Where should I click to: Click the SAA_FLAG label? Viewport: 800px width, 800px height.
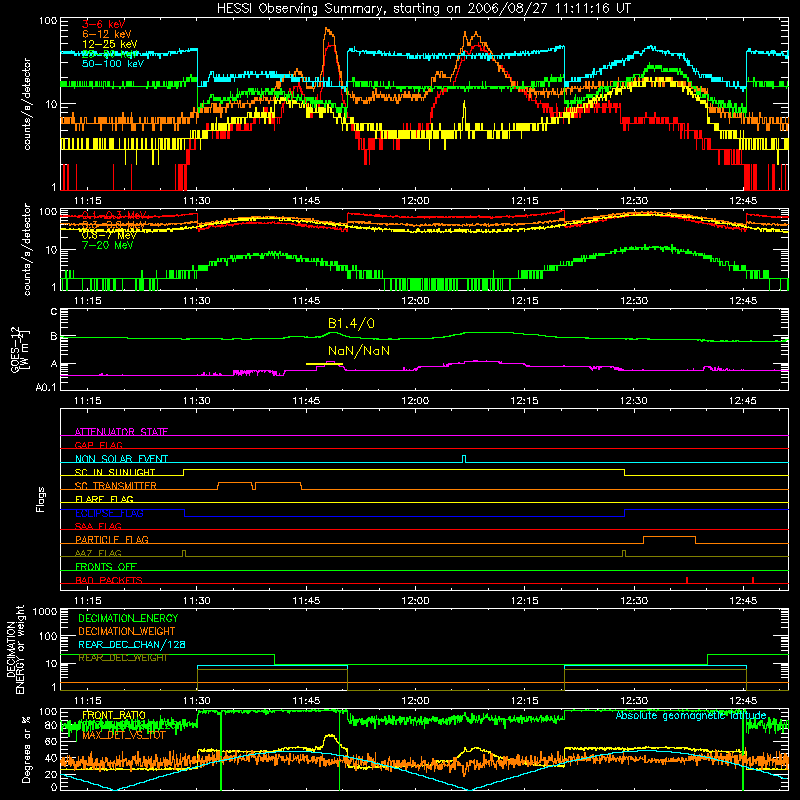click(98, 526)
